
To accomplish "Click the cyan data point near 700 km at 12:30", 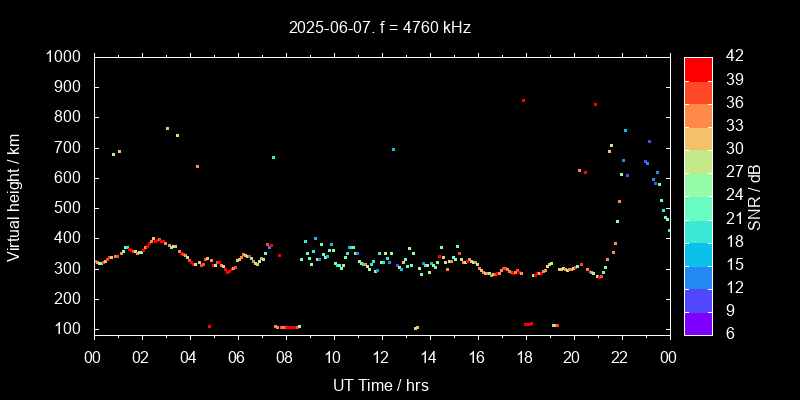I will (393, 149).
